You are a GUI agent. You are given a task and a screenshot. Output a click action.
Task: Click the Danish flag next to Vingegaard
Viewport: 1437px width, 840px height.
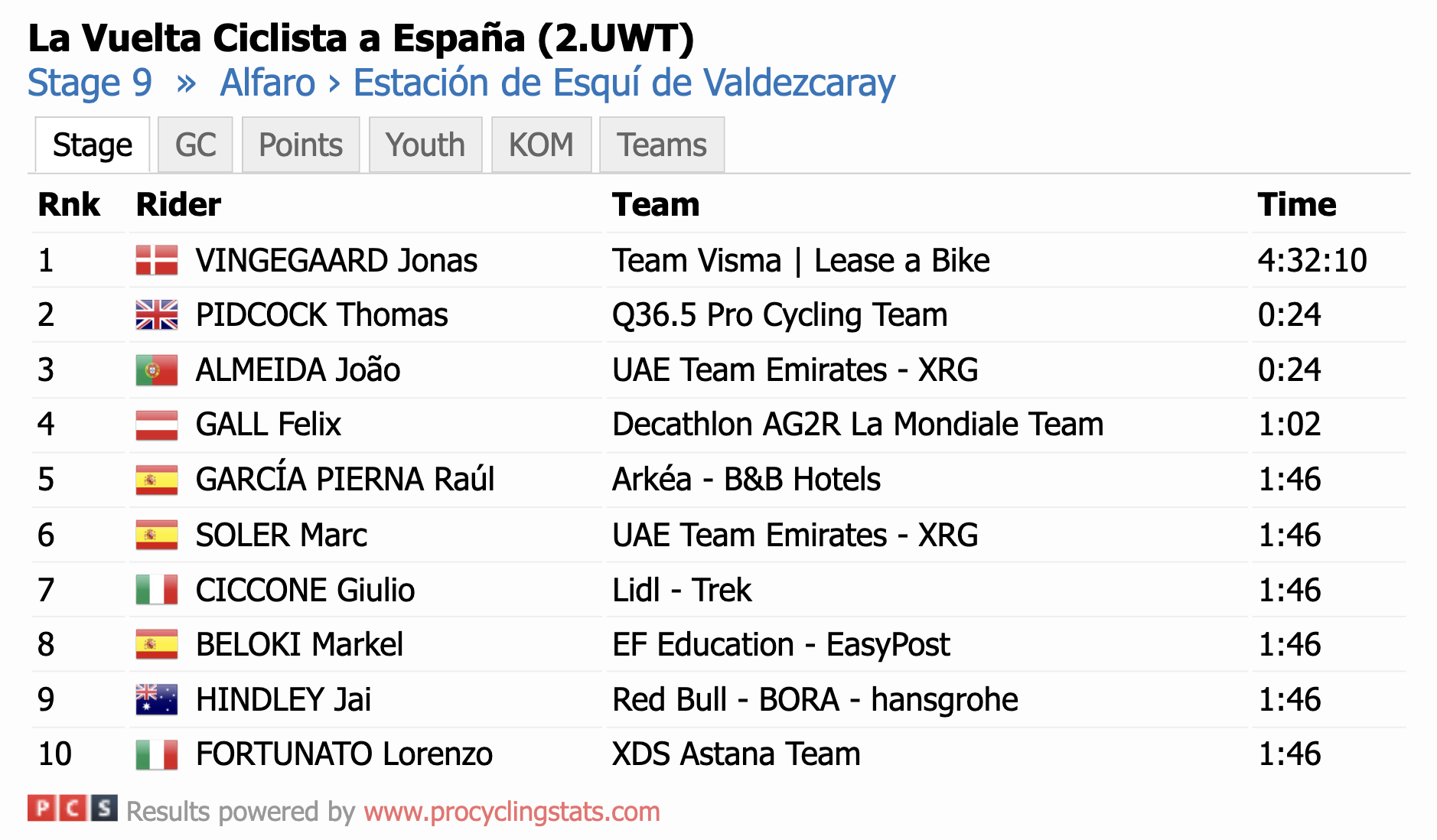pos(156,260)
